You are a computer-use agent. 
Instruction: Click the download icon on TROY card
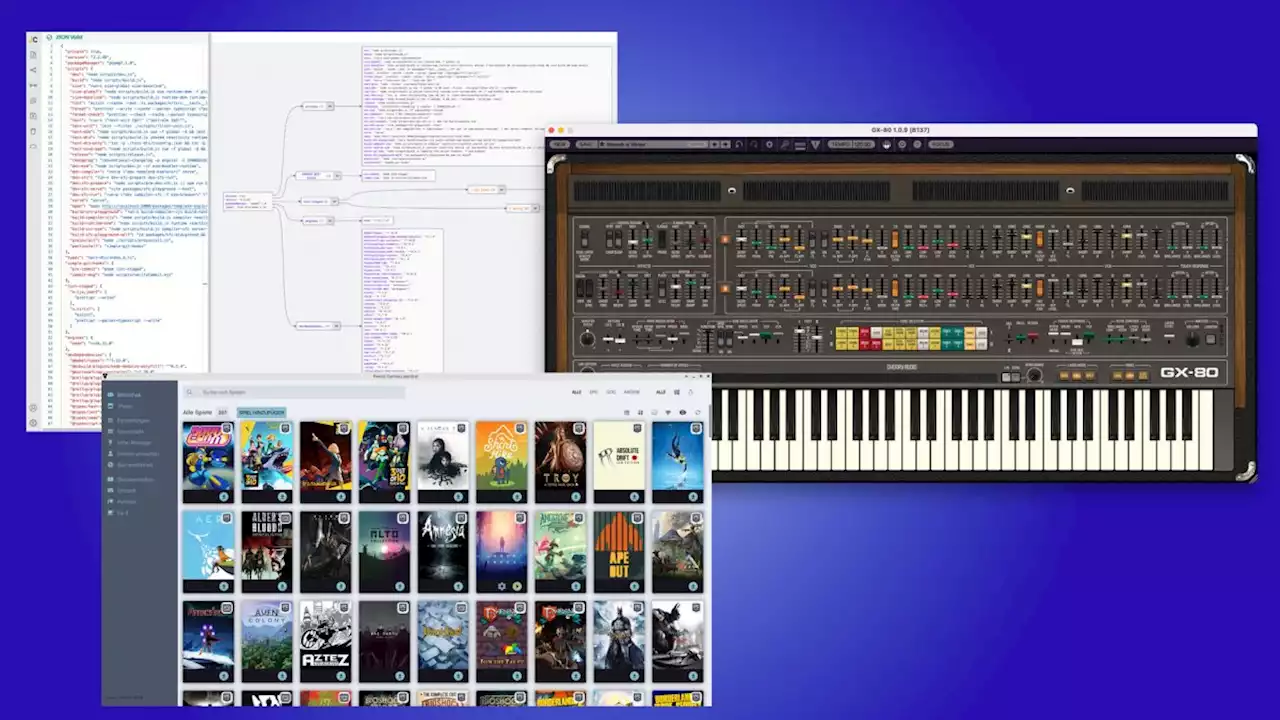click(x=576, y=496)
